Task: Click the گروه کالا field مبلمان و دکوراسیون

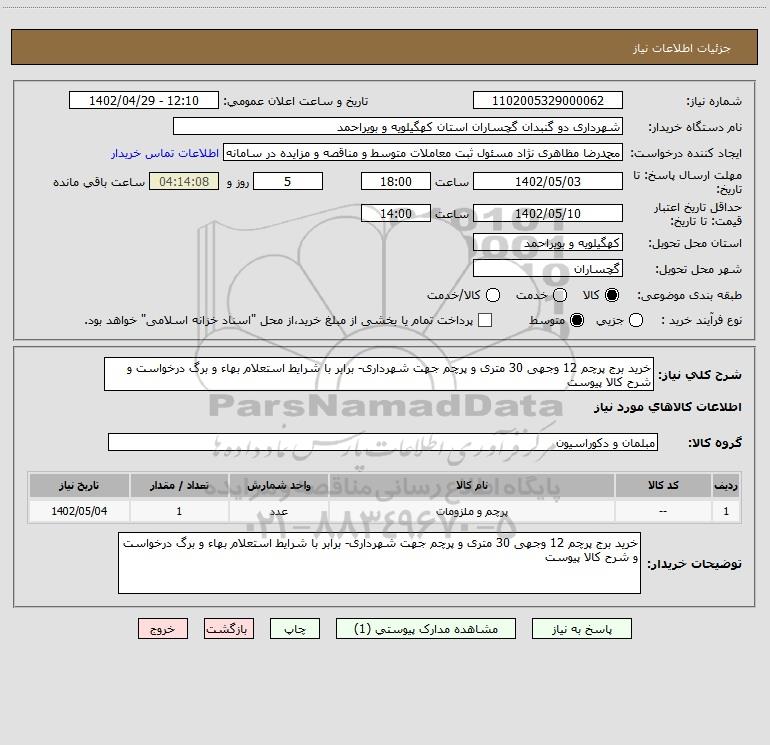Action: pyautogui.click(x=383, y=442)
